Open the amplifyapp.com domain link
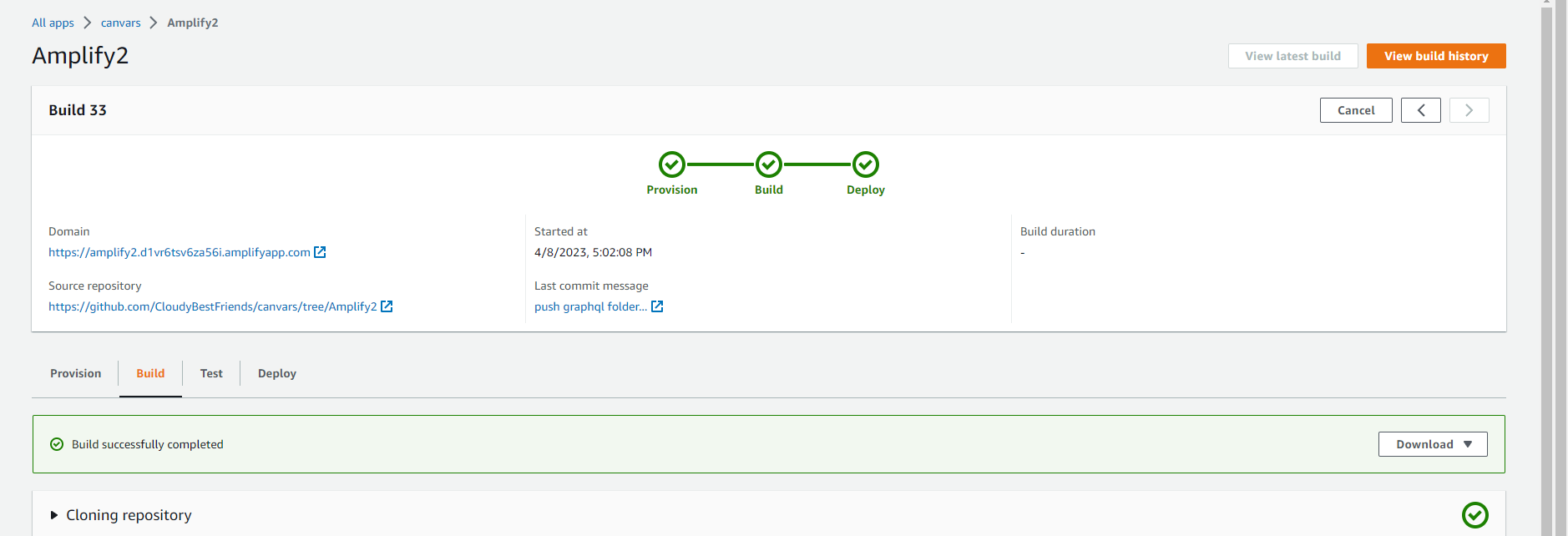 click(x=179, y=252)
